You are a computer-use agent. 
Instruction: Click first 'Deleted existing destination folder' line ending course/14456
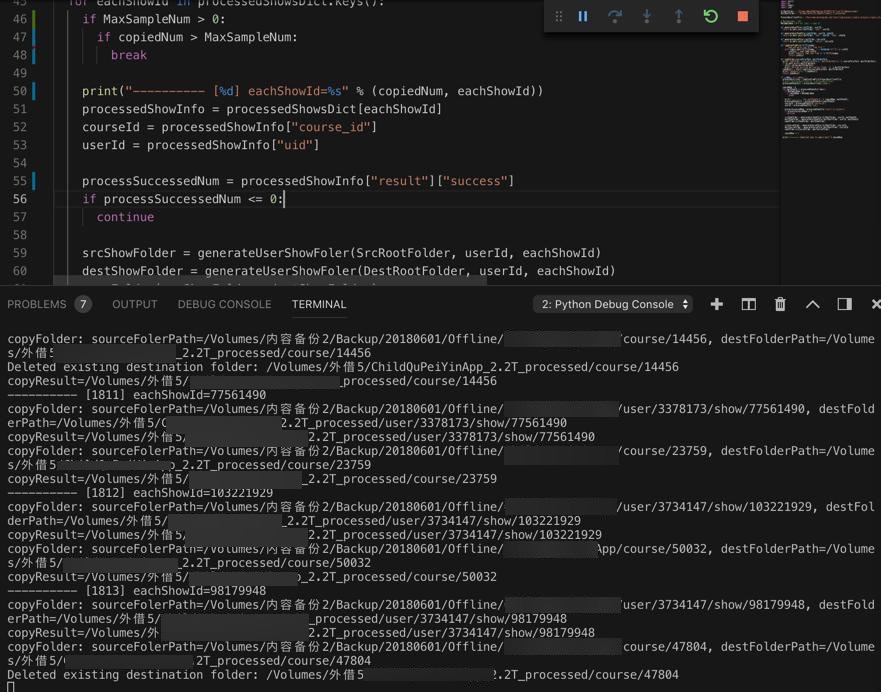click(343, 367)
